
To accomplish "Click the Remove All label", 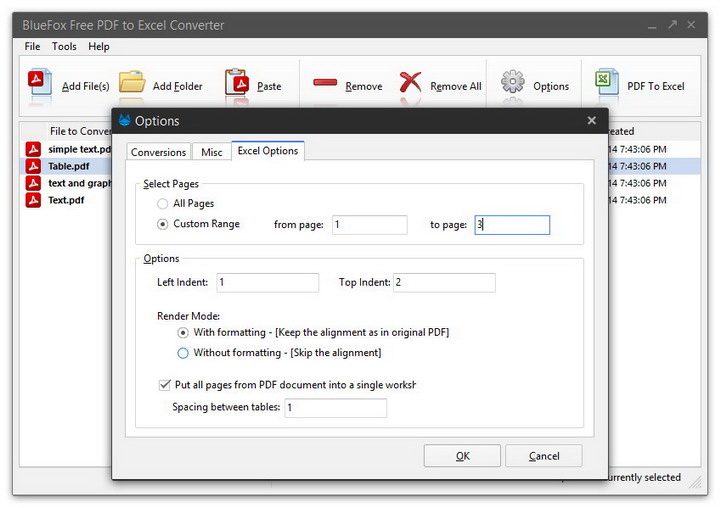I will click(x=456, y=86).
